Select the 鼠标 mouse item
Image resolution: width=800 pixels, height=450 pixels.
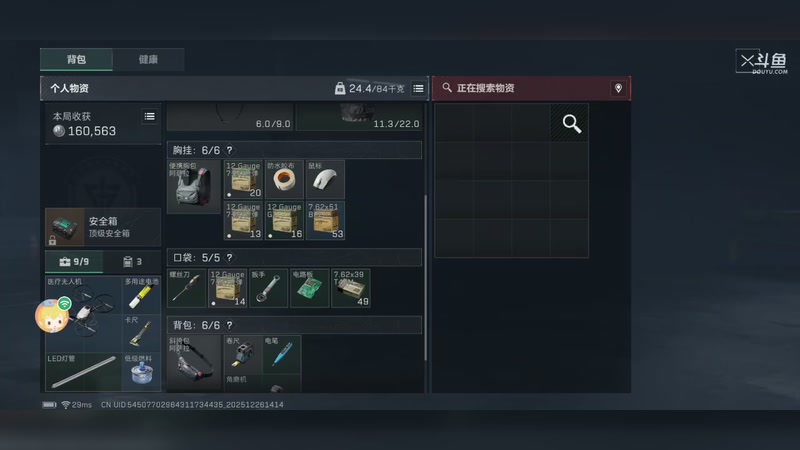coord(325,180)
